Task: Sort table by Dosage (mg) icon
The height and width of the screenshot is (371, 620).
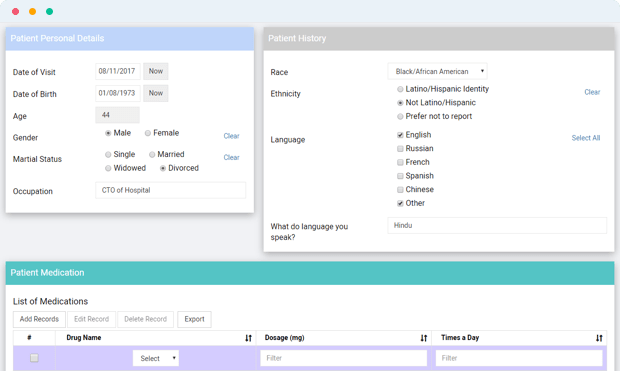Action: (x=424, y=338)
